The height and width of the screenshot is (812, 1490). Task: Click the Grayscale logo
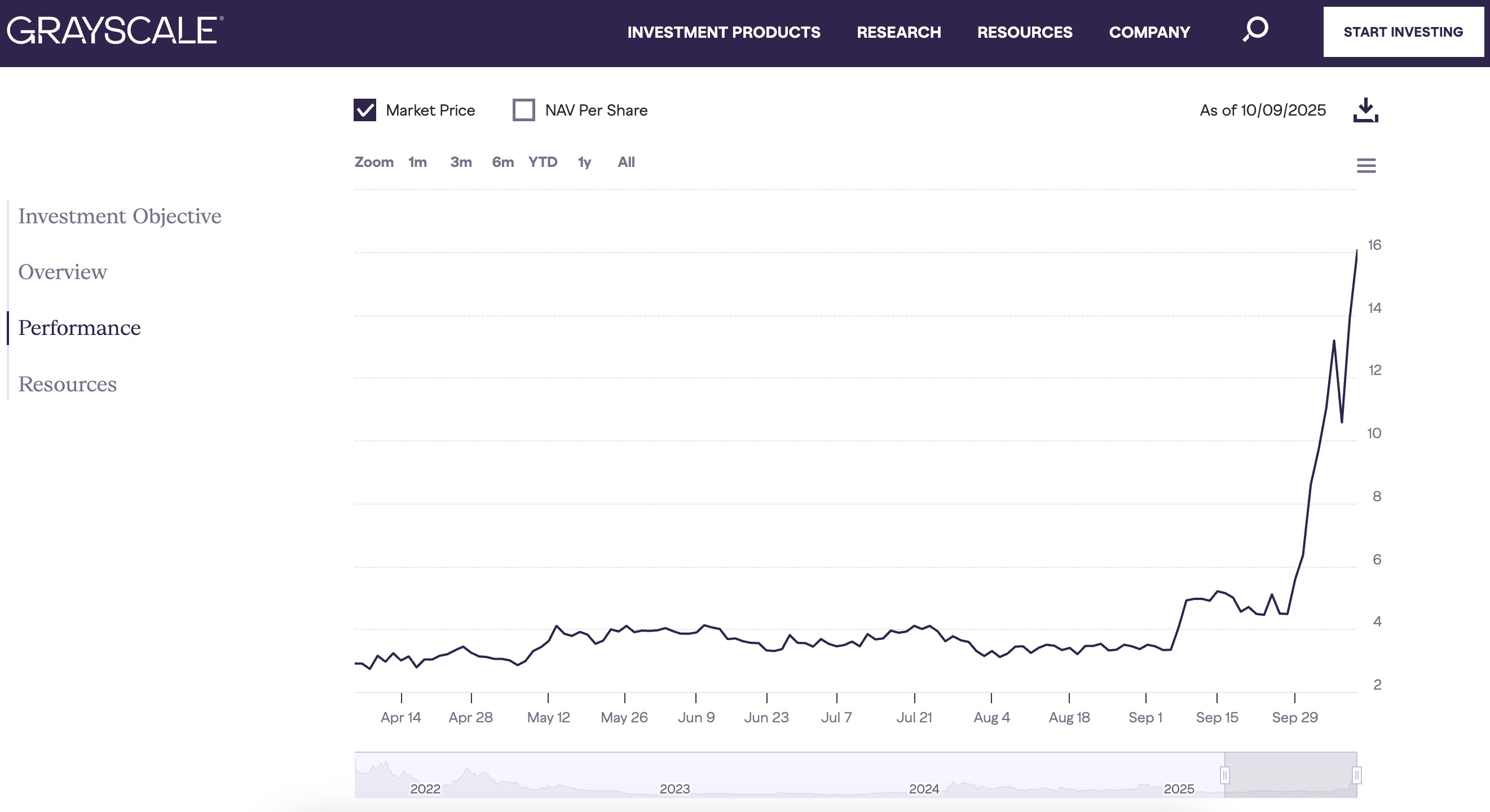coord(113,32)
